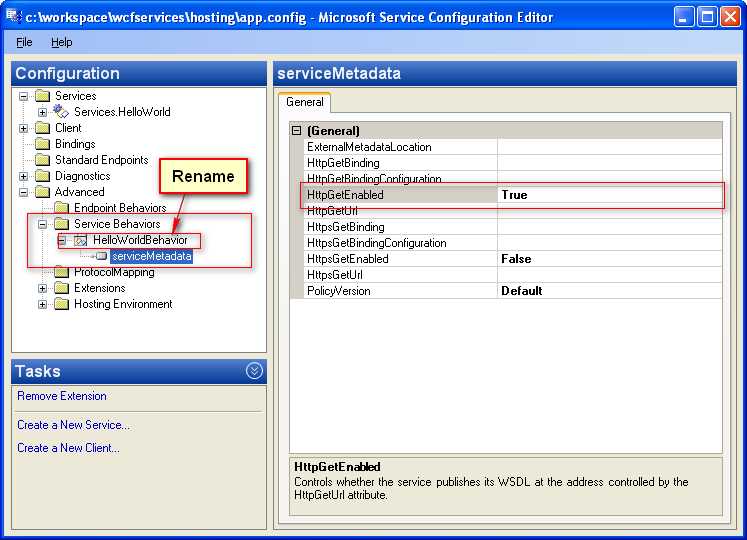Click the HttpGetUrl property row
The width and height of the screenshot is (747, 540).
click(512, 211)
